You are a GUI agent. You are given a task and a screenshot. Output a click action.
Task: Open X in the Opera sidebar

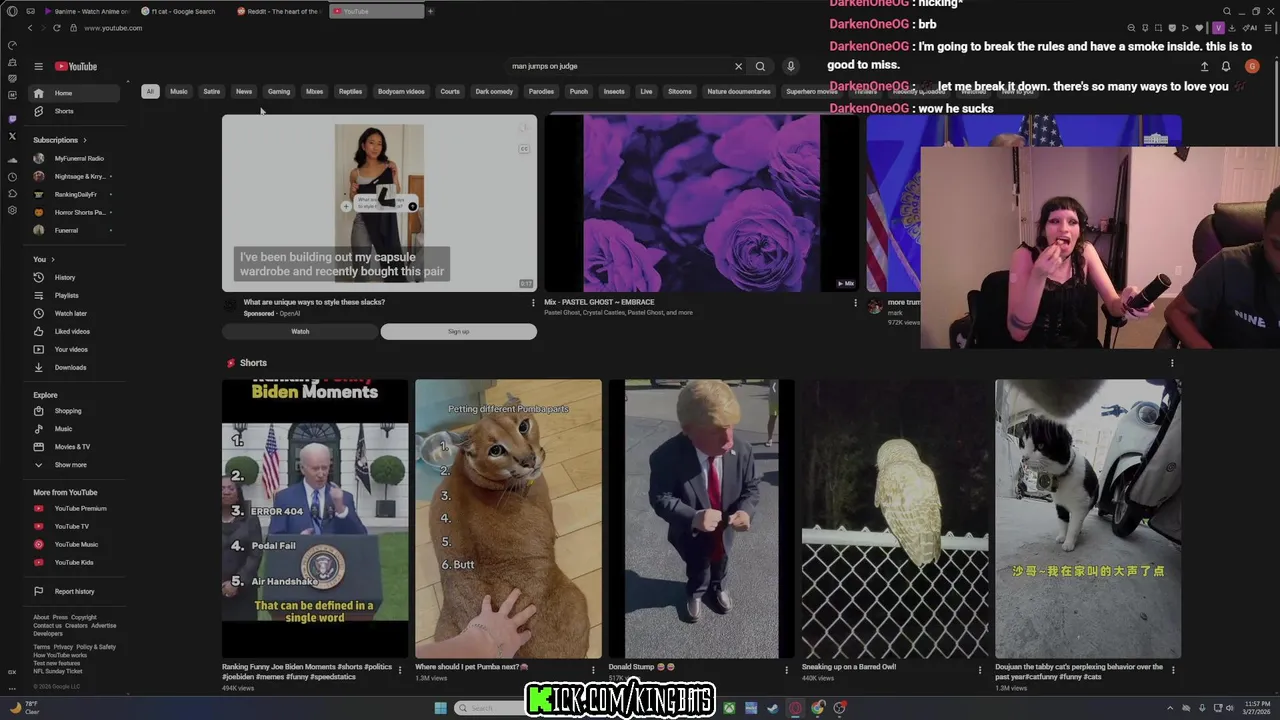[12, 136]
